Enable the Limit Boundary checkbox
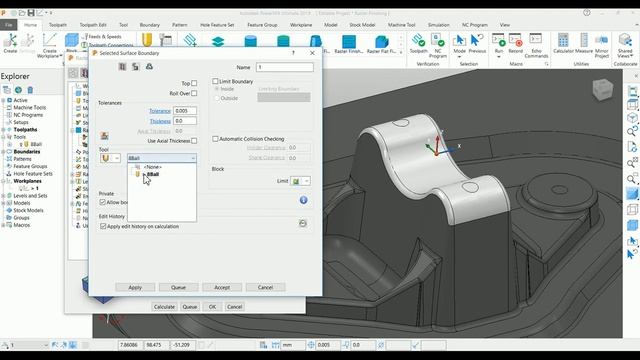Screen dimensions: 640x360 pyautogui.click(x=215, y=81)
